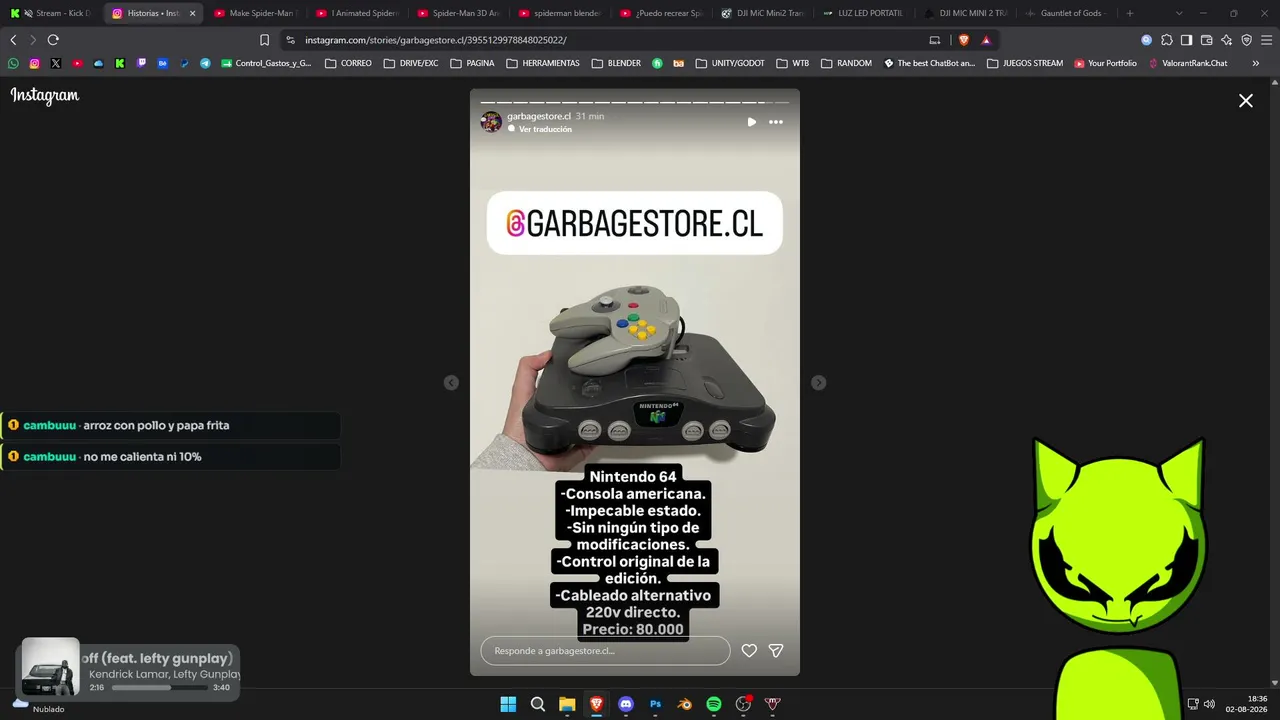
Task: Open Leo AI sparkle icon
Action: 1226,40
